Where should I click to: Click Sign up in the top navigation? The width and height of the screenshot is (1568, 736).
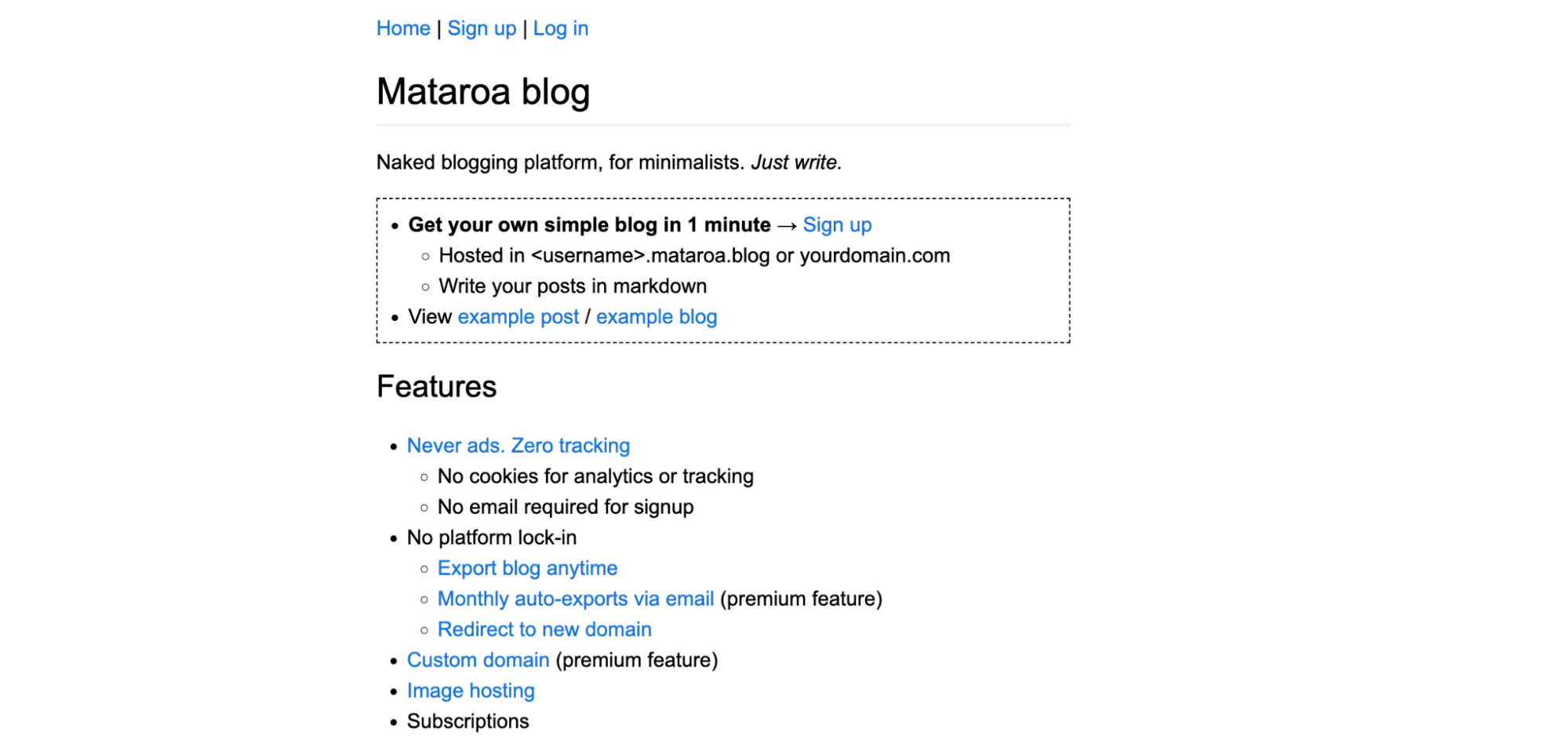pyautogui.click(x=482, y=28)
